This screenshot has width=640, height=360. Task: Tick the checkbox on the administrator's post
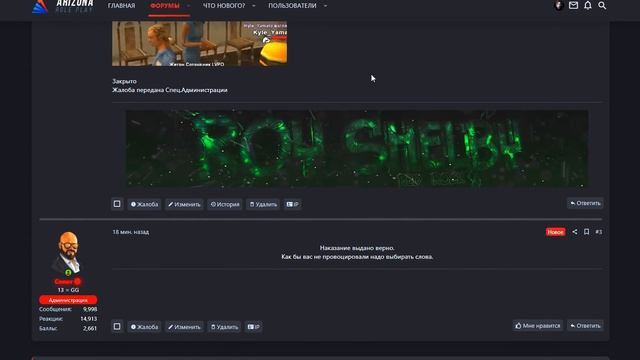click(117, 326)
